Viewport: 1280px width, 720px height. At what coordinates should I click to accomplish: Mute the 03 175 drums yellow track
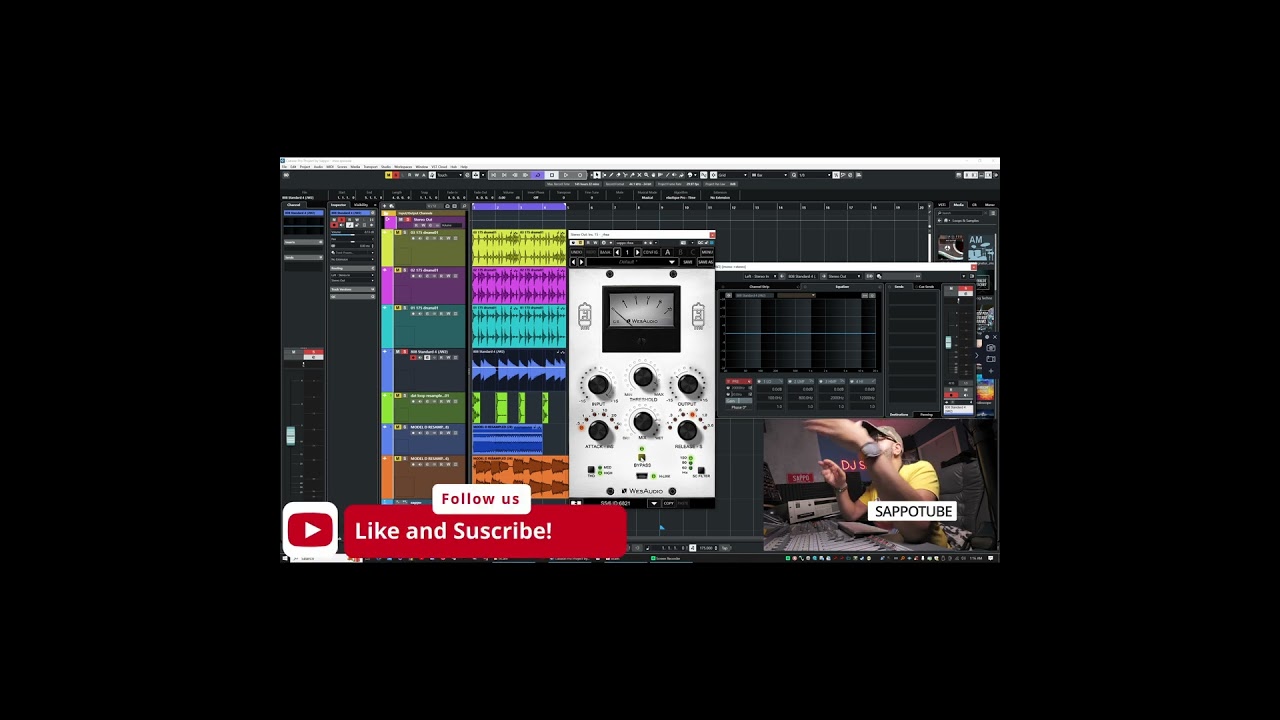pos(398,233)
